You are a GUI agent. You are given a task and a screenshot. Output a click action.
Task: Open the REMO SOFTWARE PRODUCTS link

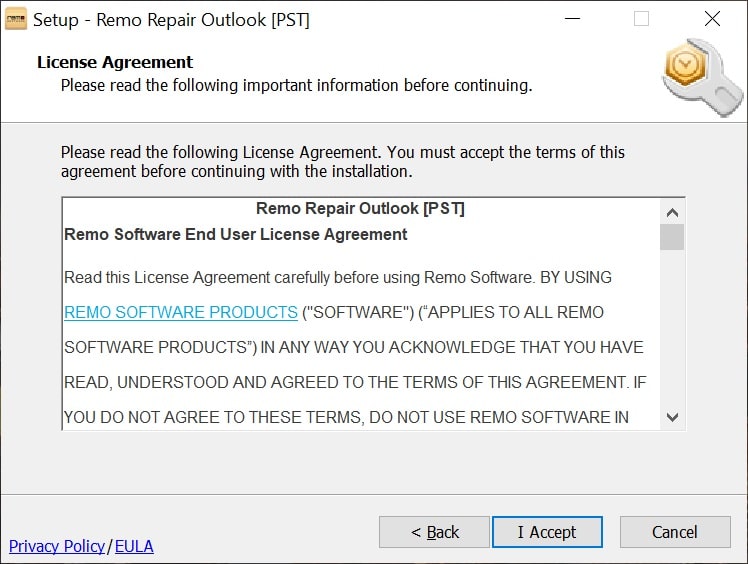pyautogui.click(x=181, y=312)
